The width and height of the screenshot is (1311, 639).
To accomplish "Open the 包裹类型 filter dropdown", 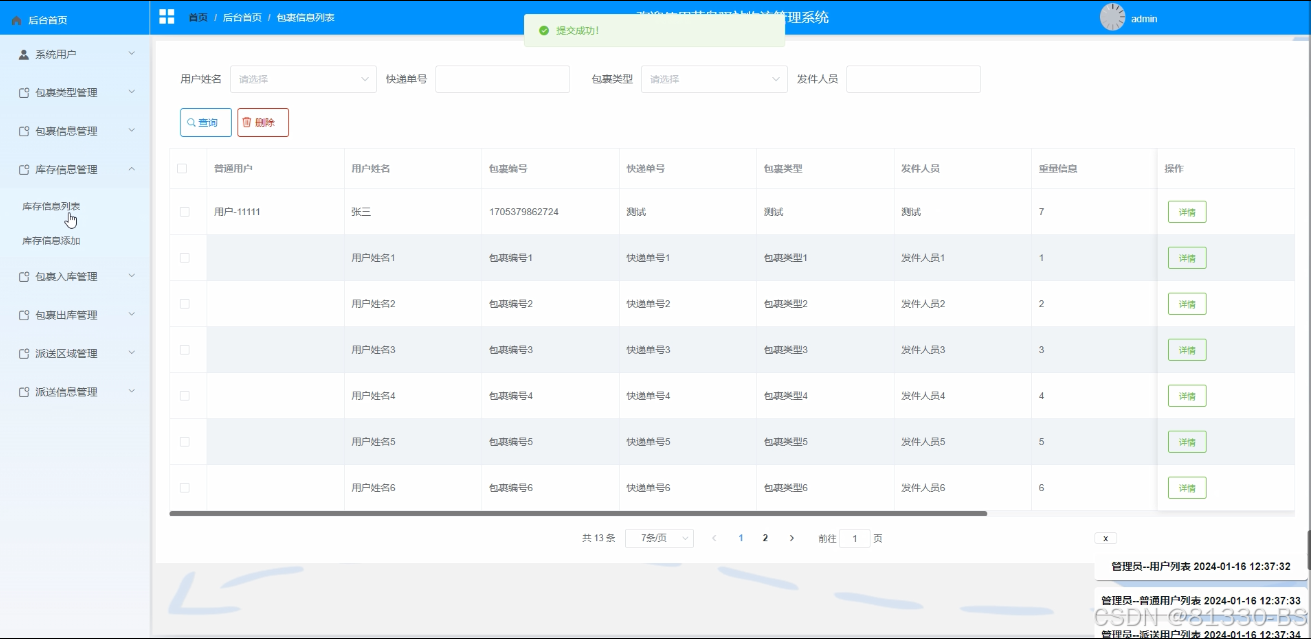I will pos(714,79).
